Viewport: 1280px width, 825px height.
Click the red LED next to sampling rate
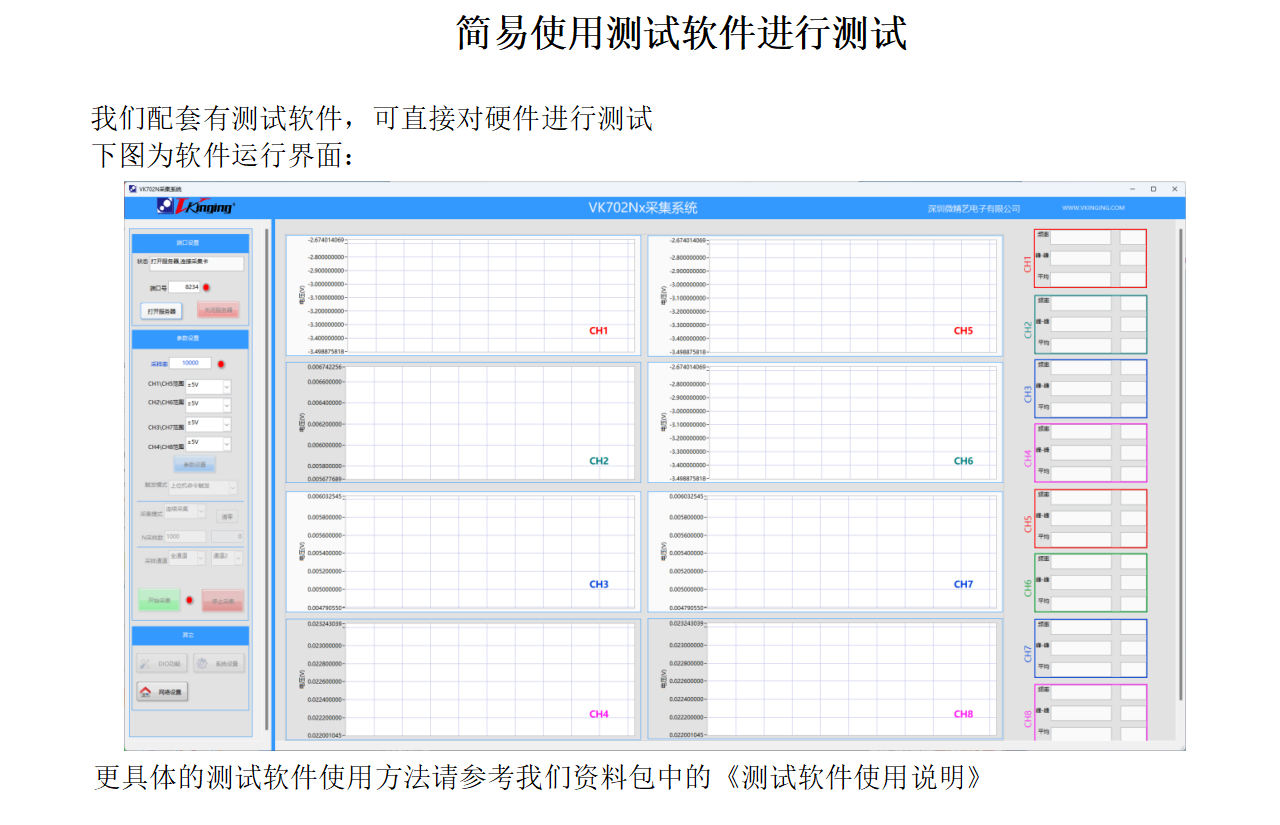click(x=221, y=364)
